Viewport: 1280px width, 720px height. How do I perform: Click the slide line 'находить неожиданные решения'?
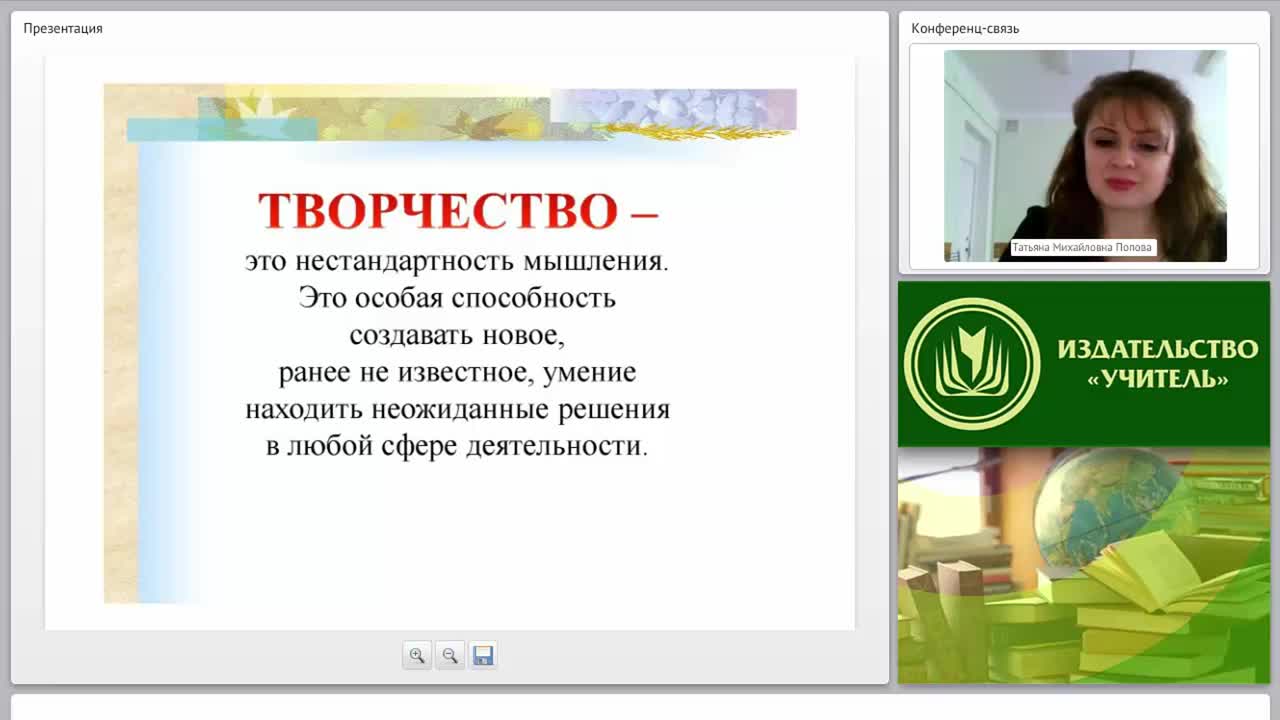(457, 409)
